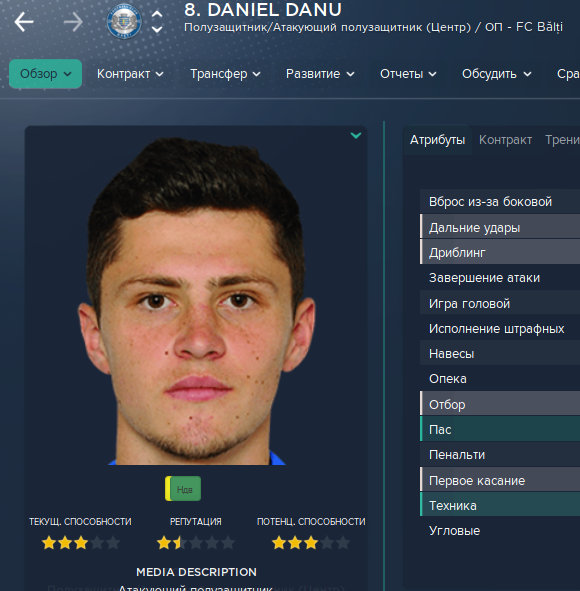Open the Развитие menu

320,74
